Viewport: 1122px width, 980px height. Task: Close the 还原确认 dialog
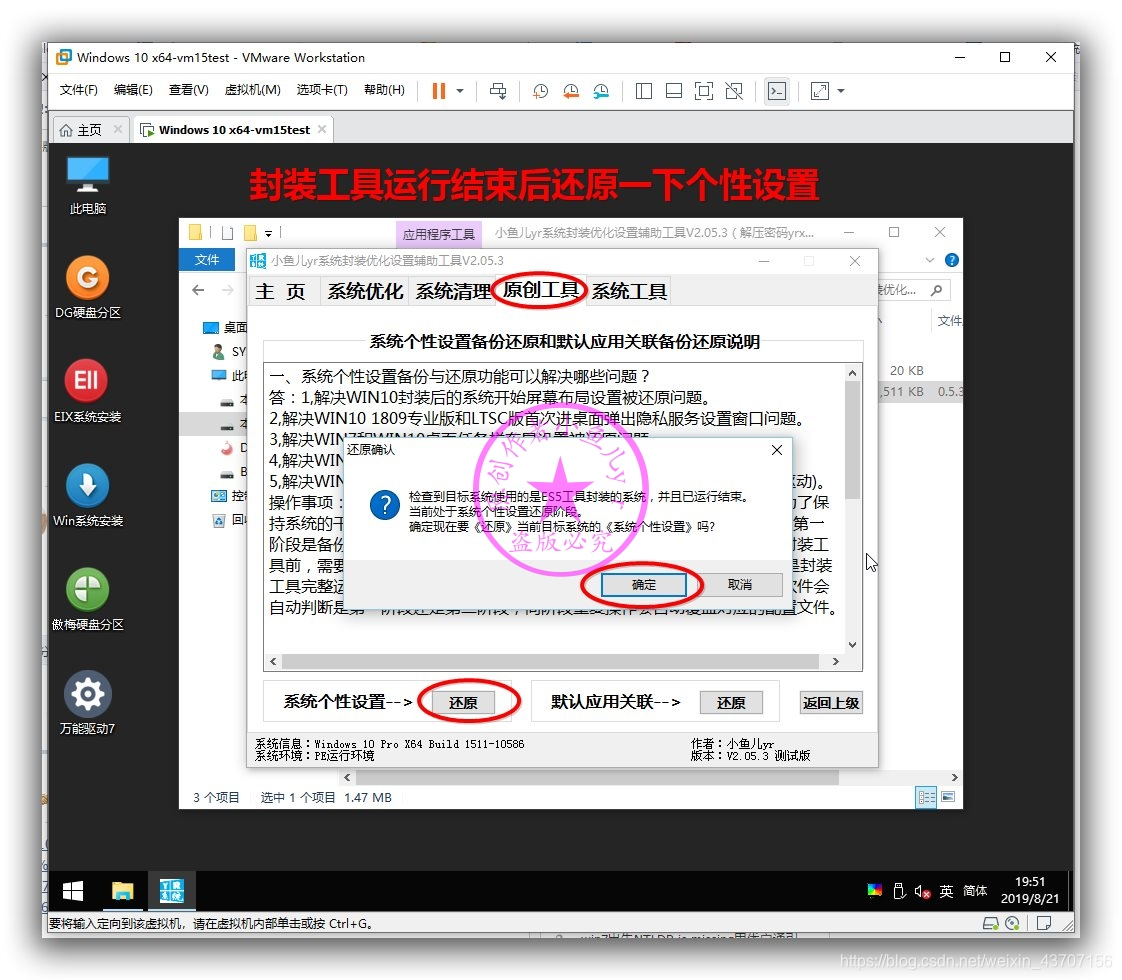click(x=776, y=450)
